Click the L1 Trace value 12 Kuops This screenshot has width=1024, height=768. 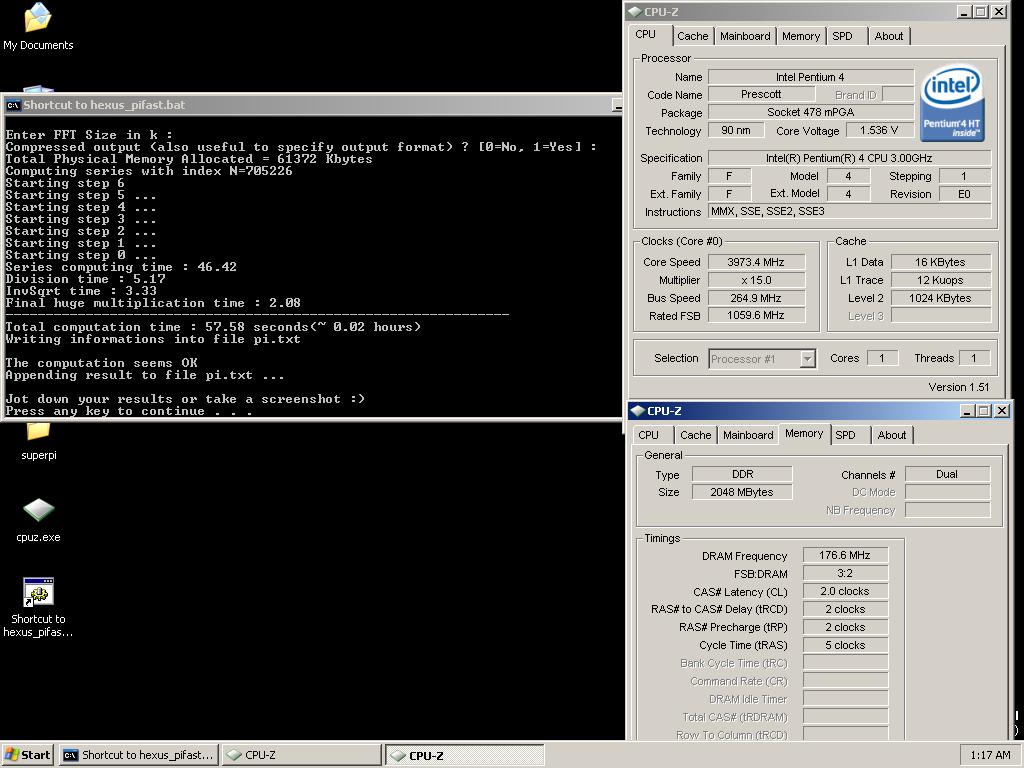[940, 280]
